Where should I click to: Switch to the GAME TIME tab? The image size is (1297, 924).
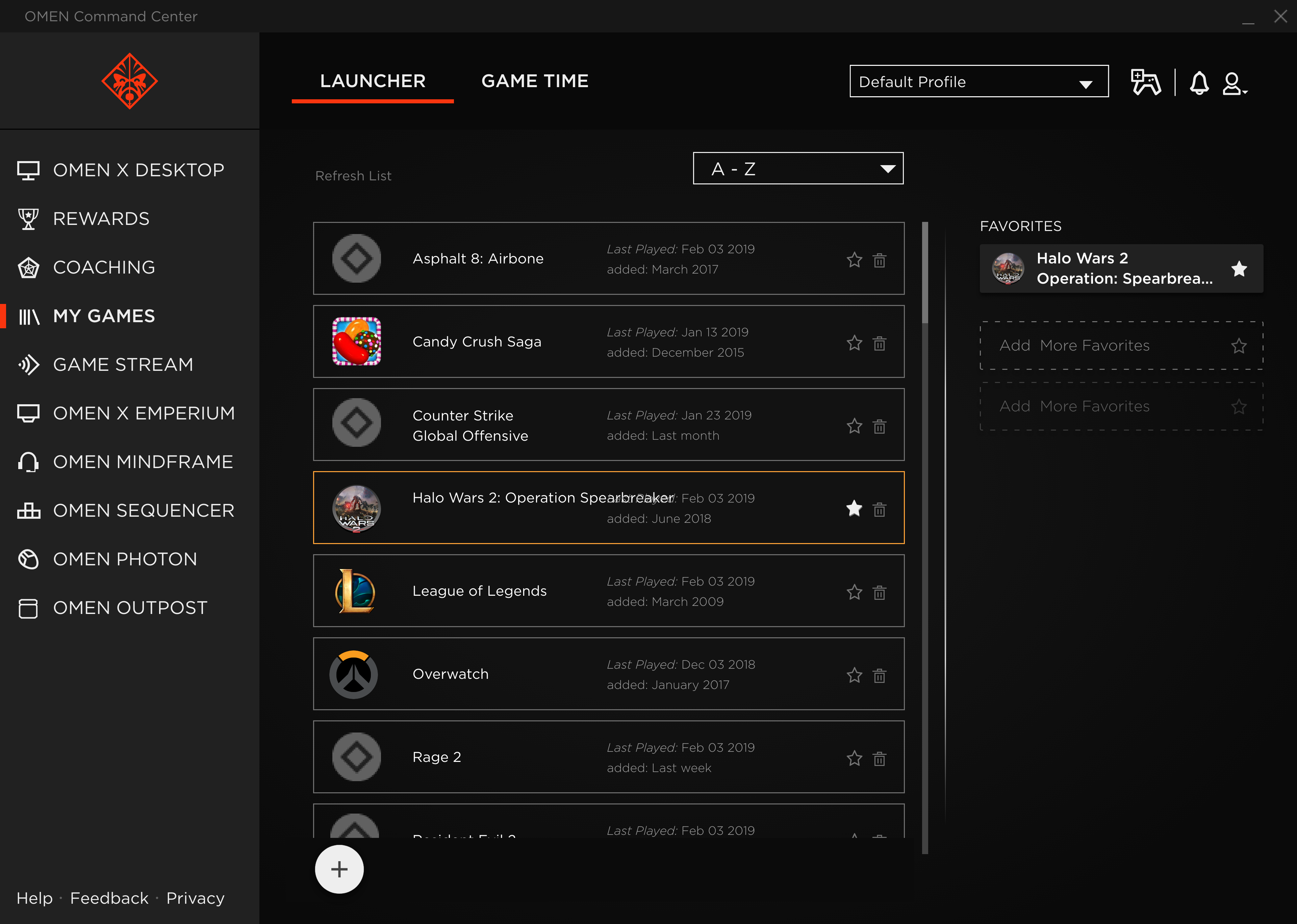tap(535, 81)
